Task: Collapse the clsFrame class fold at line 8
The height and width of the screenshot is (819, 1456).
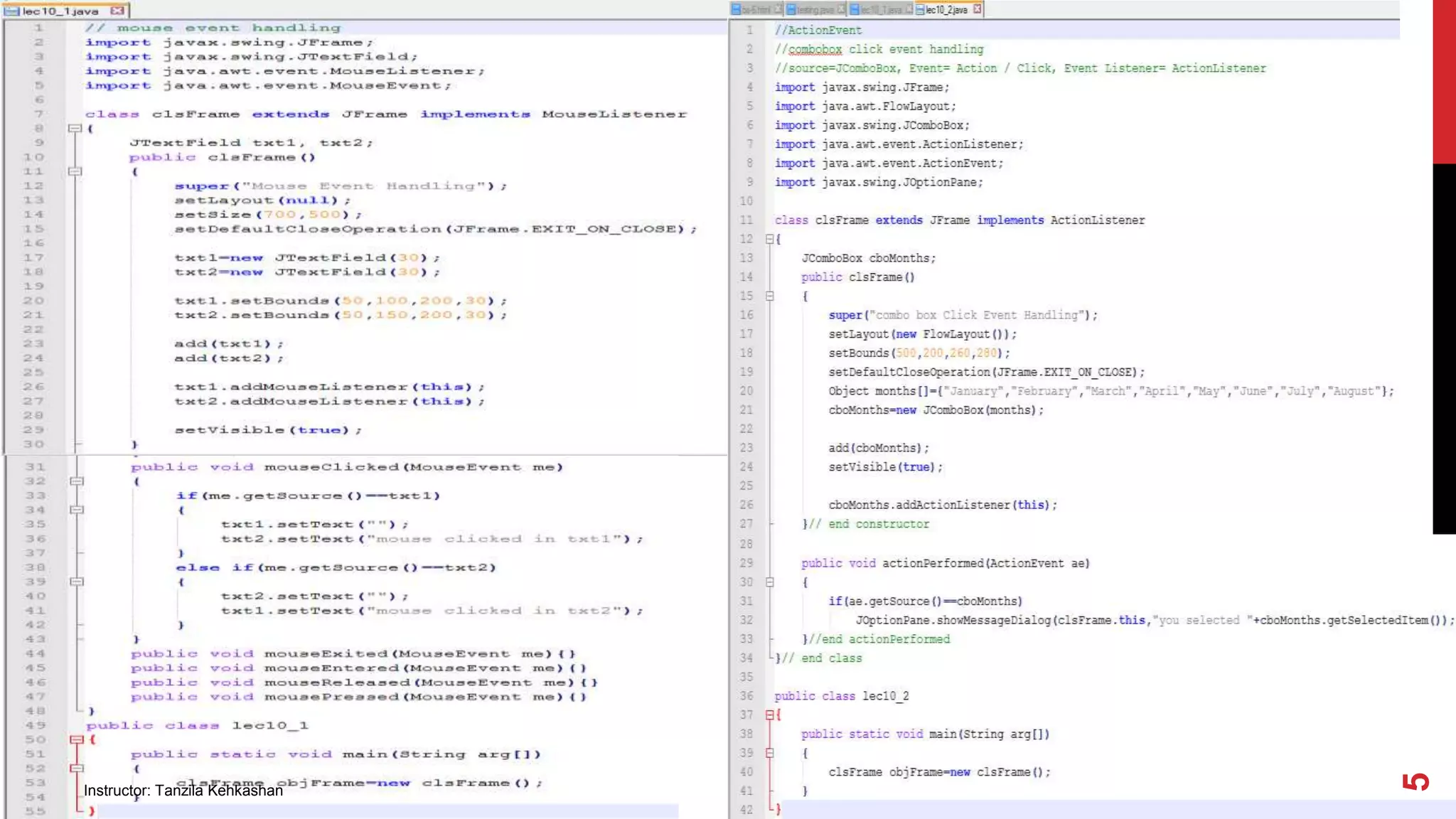Action: 74,129
